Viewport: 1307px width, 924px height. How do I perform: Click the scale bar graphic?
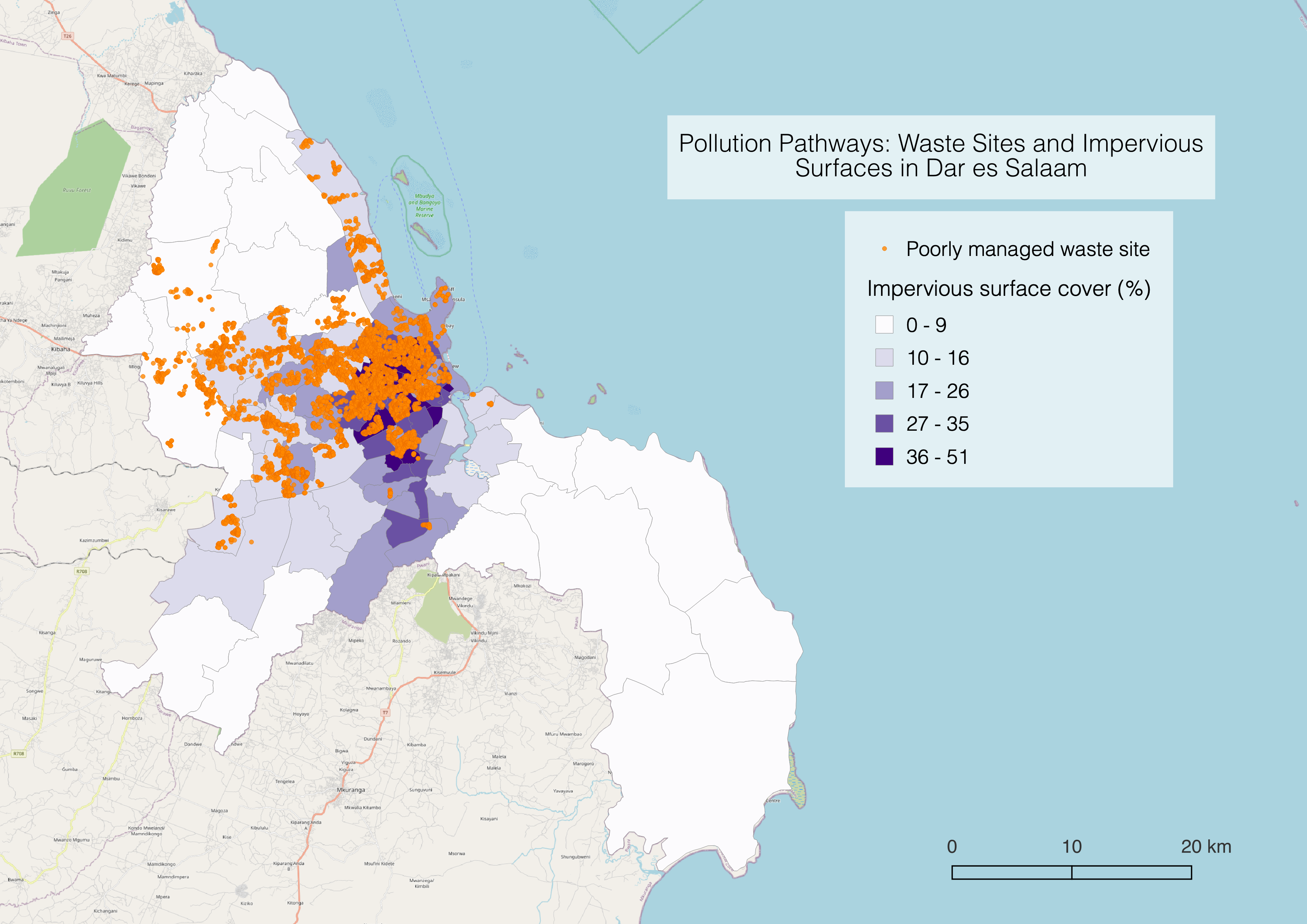click(1071, 872)
